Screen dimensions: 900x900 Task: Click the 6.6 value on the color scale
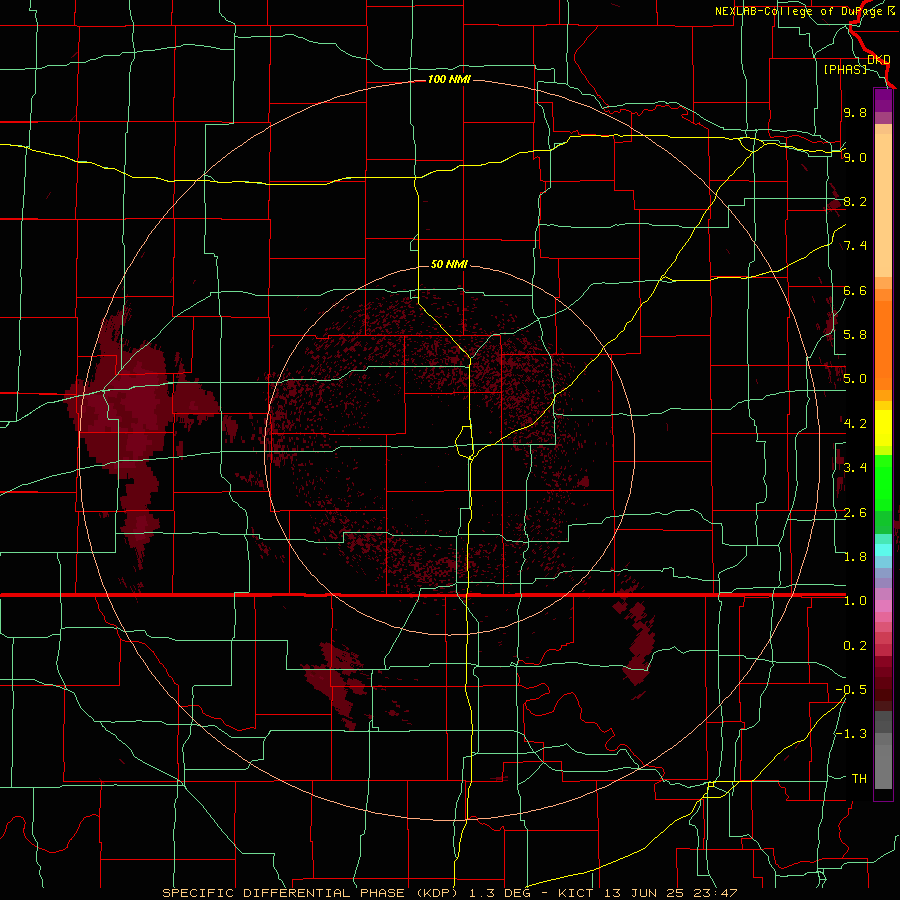(855, 290)
